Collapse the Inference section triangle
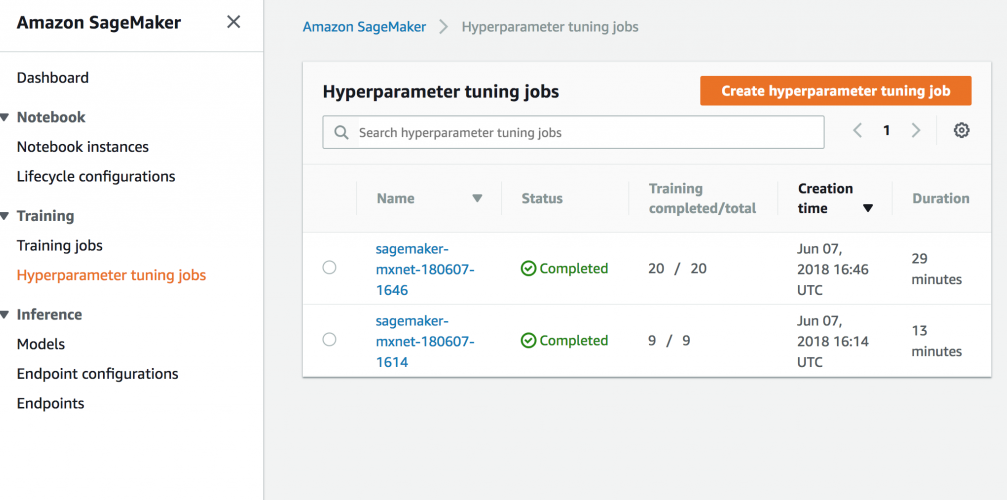The height and width of the screenshot is (500, 1007). click(4, 315)
